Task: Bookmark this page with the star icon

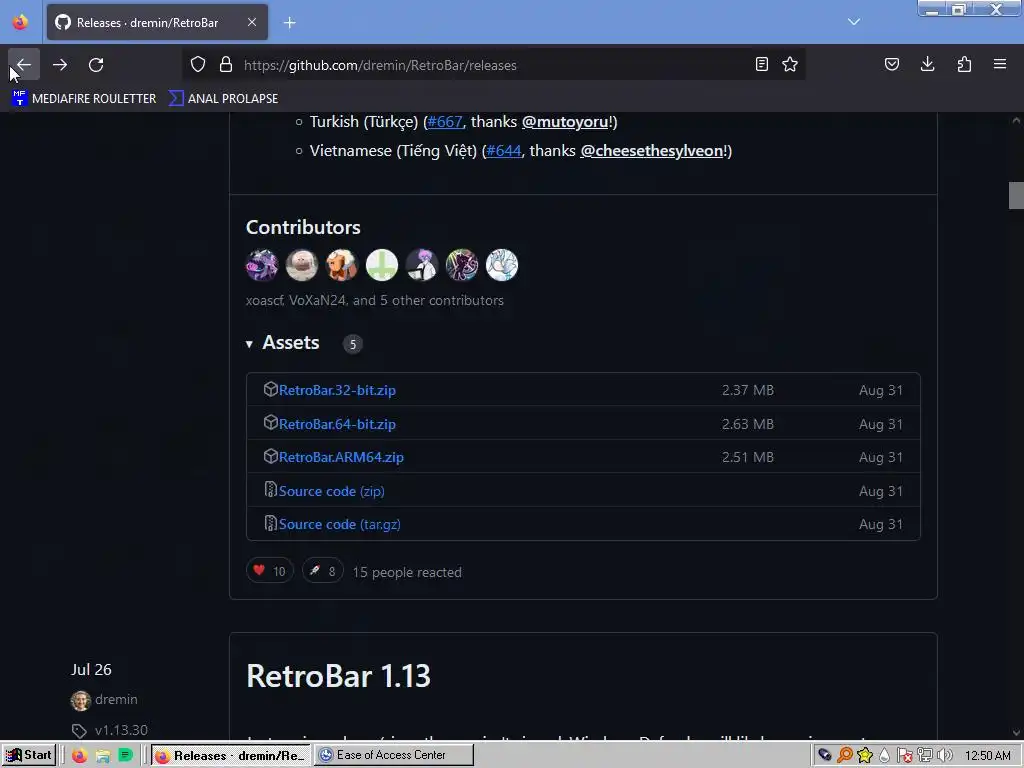Action: (x=790, y=65)
